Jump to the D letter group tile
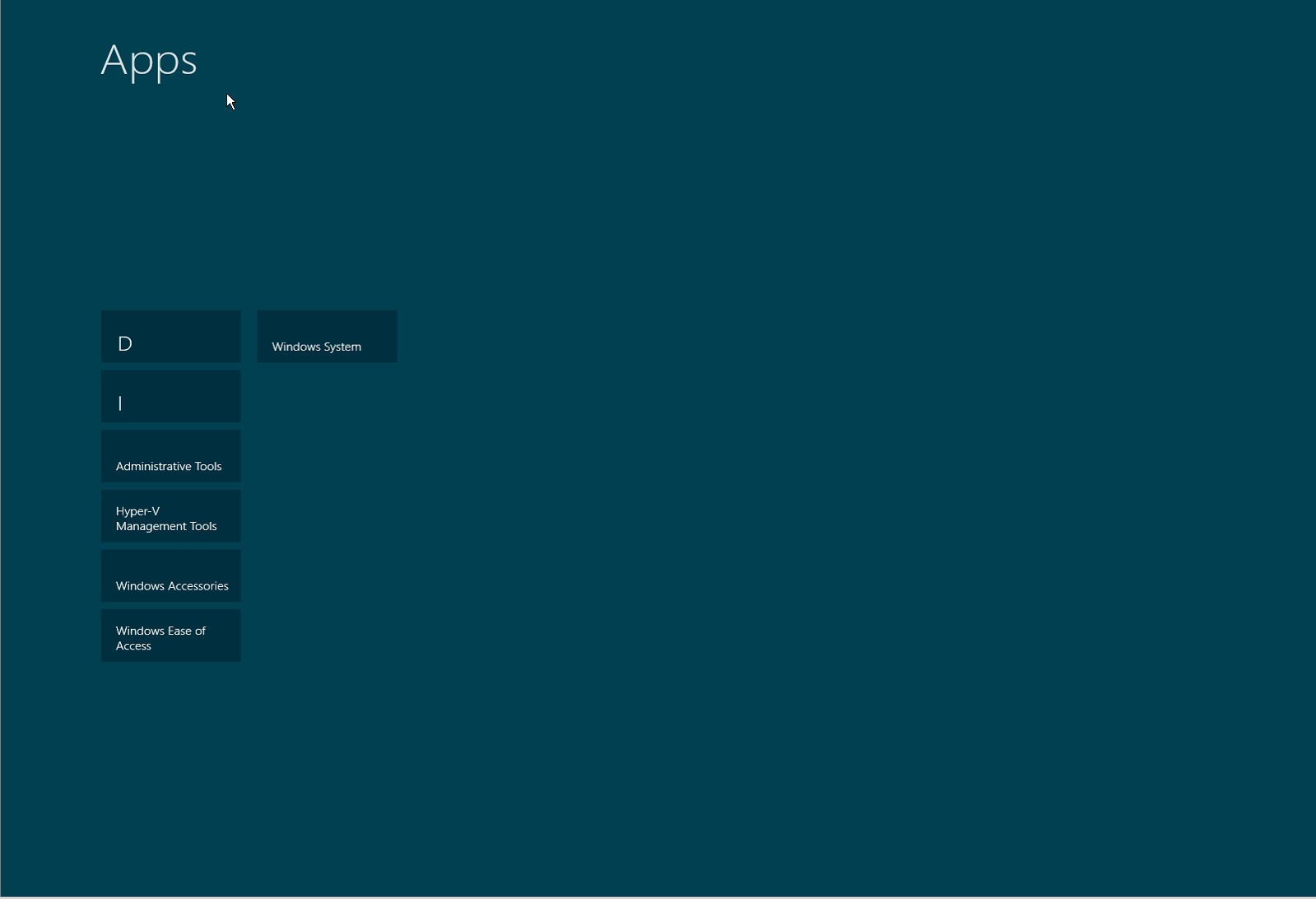The height and width of the screenshot is (899, 1316). click(171, 337)
